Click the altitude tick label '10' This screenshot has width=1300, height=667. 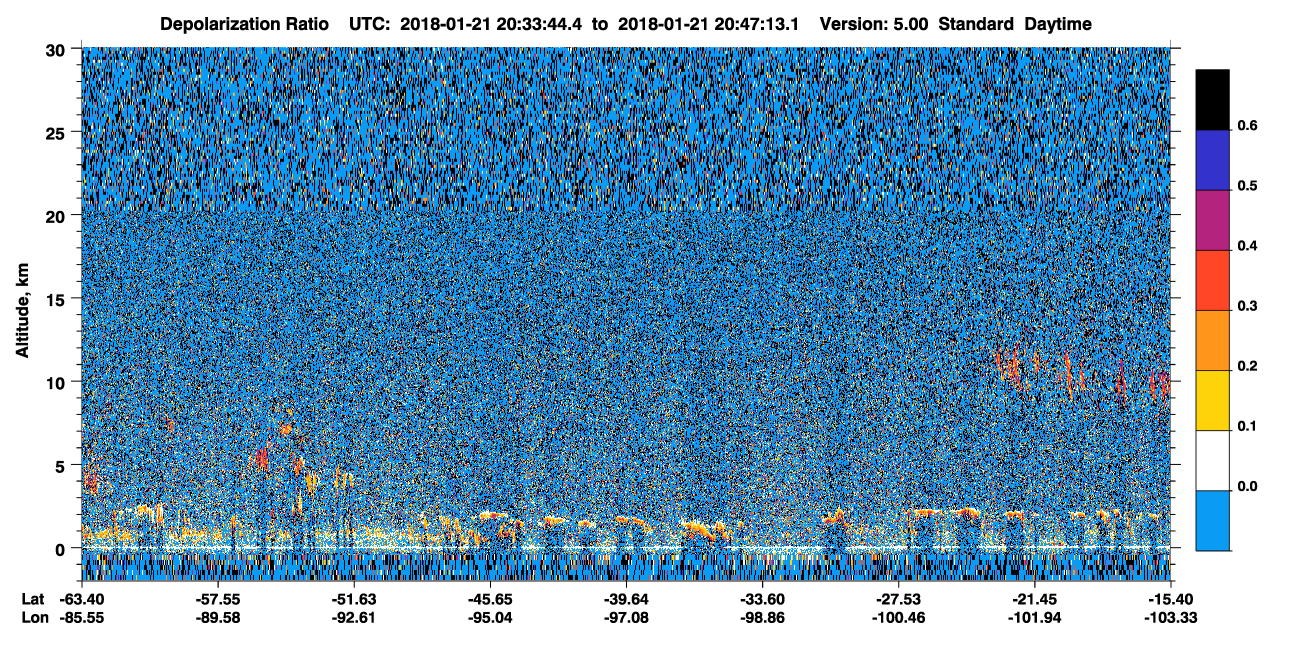click(x=58, y=382)
